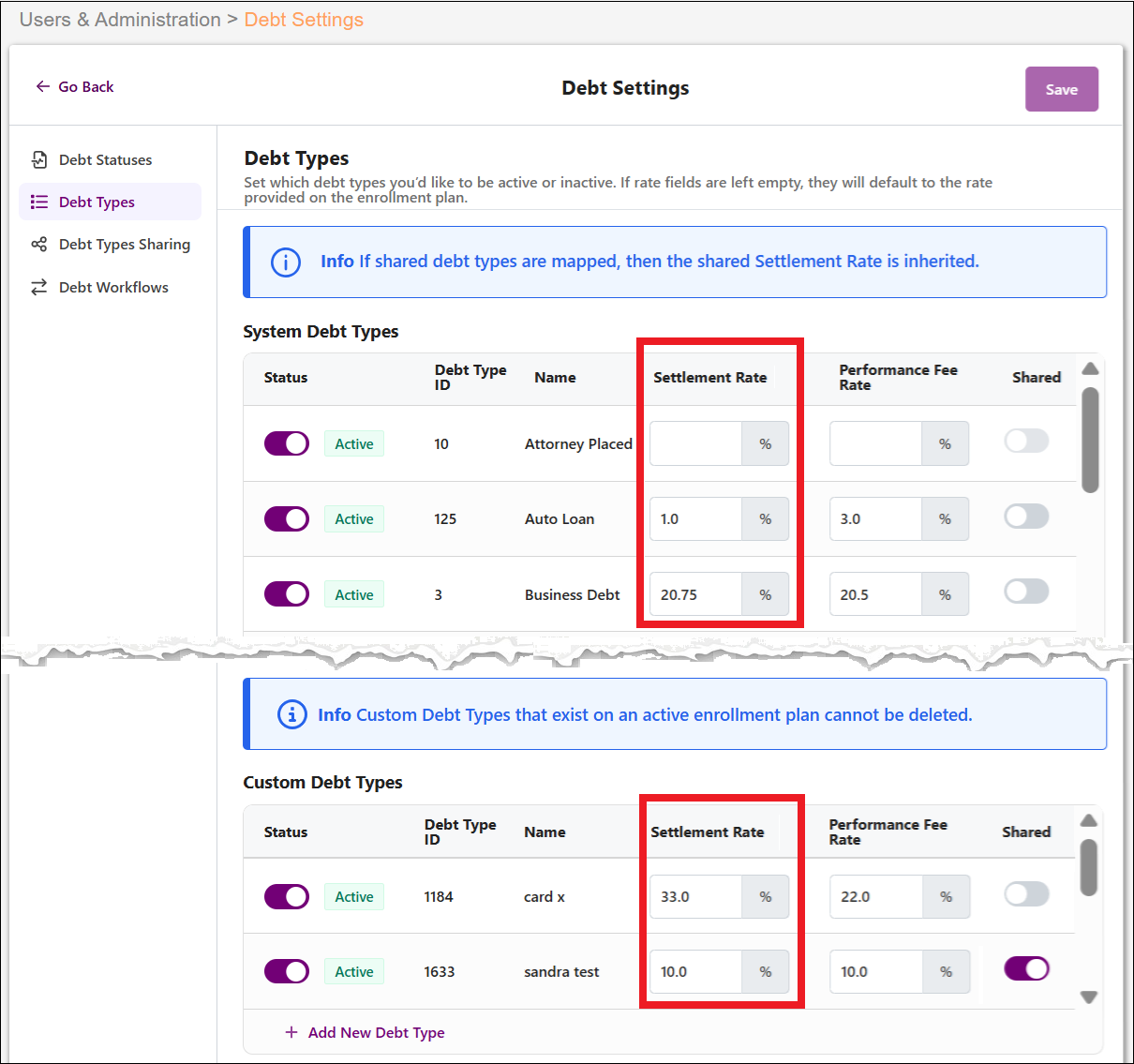
Task: Enable Shared for Business Debt
Action: (x=1026, y=591)
